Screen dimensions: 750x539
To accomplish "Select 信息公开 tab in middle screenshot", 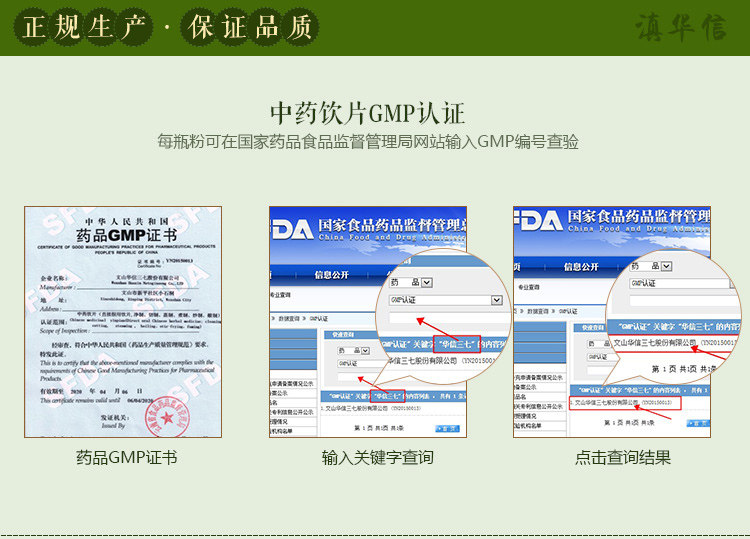I will 331,275.
